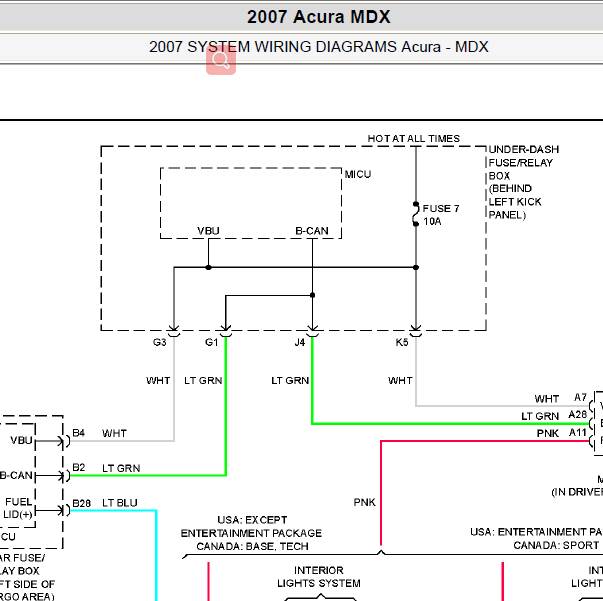Click "VBU" label left of pin B4

(x=21, y=440)
